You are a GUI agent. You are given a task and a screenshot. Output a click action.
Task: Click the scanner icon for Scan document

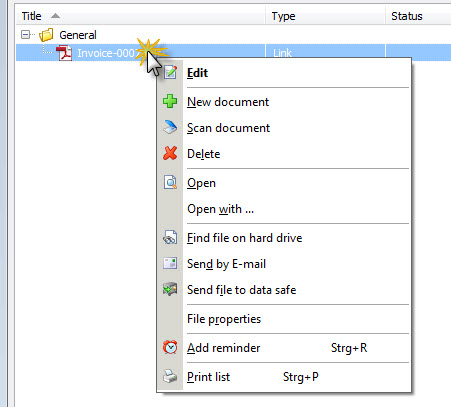tap(170, 127)
